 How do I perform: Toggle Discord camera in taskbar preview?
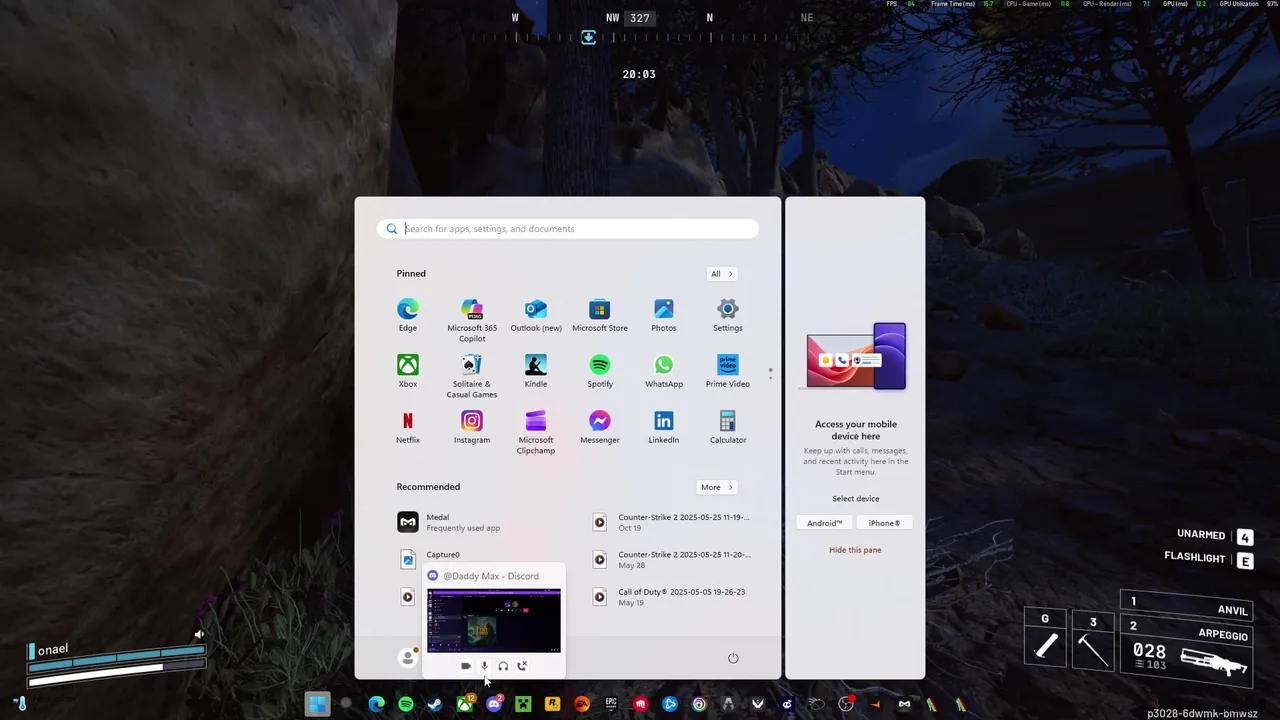466,666
